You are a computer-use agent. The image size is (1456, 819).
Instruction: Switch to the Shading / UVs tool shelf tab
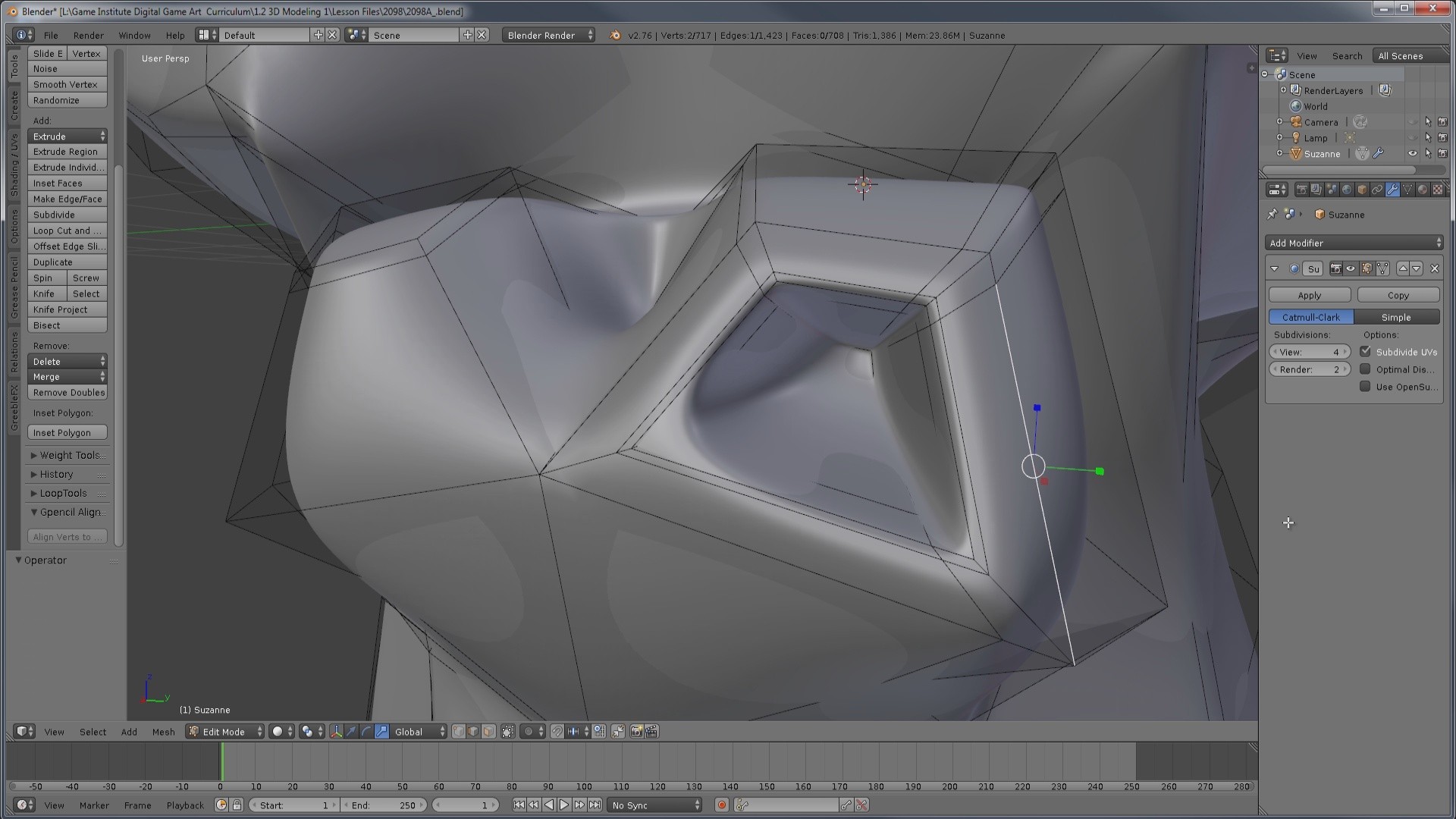(14, 165)
